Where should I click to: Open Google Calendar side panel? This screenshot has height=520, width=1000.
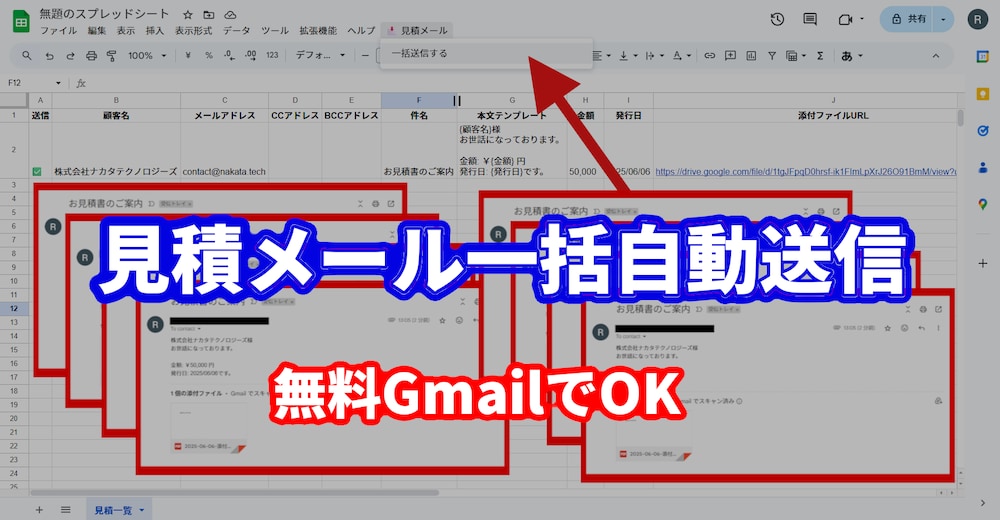(x=983, y=56)
